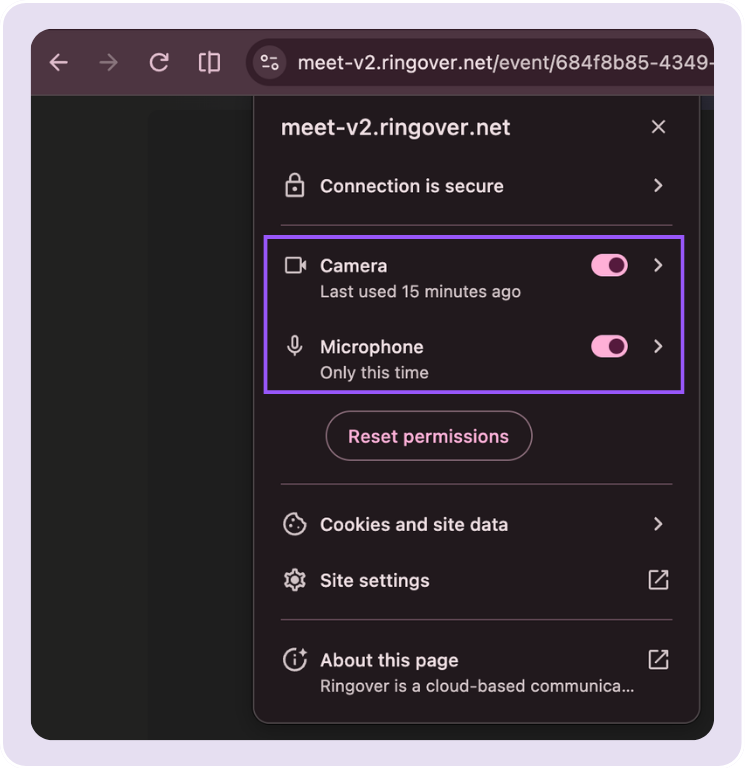Click the camera icon in permissions
This screenshot has height=769, width=745.
[296, 265]
